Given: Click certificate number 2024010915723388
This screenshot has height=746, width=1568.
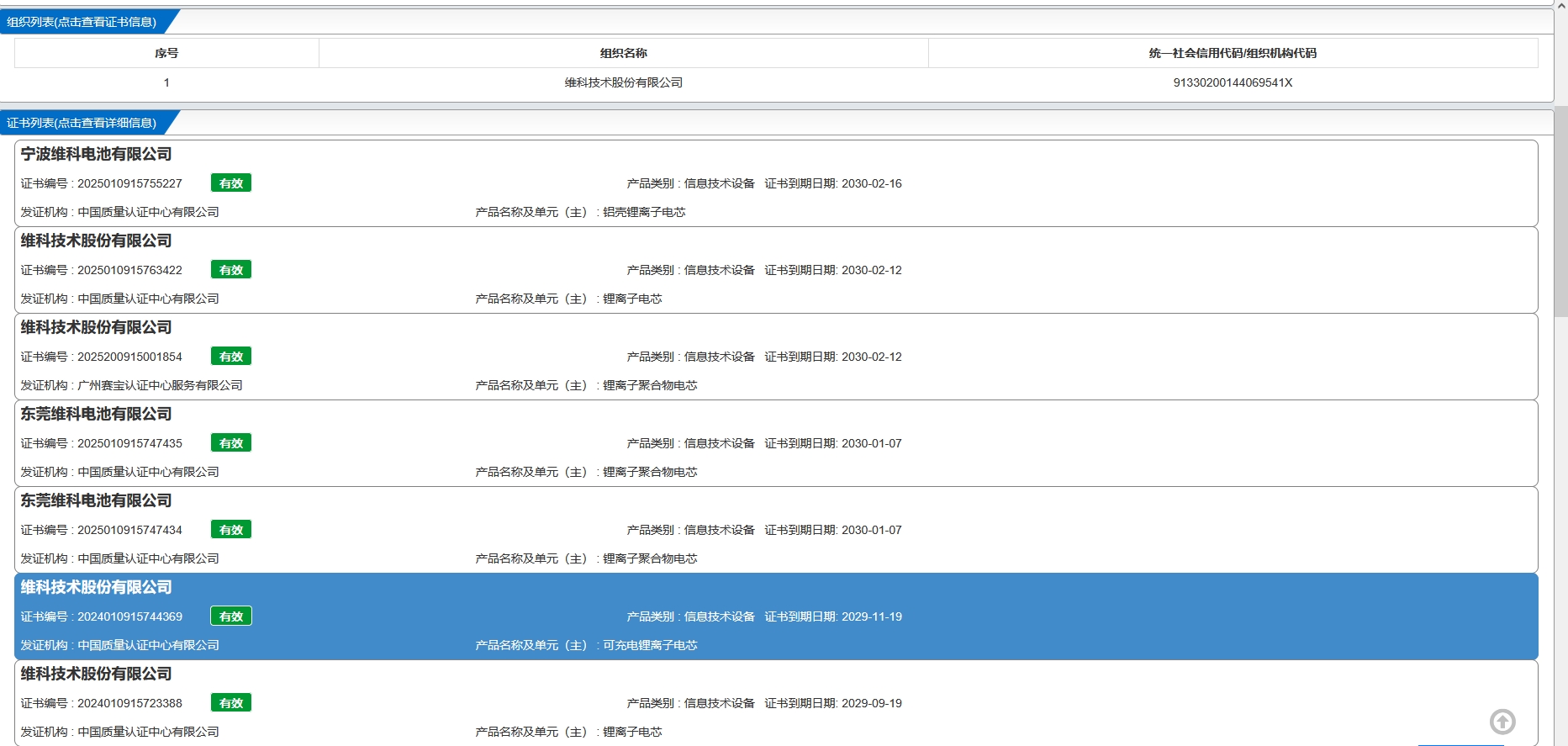Looking at the screenshot, I should pyautogui.click(x=129, y=703).
